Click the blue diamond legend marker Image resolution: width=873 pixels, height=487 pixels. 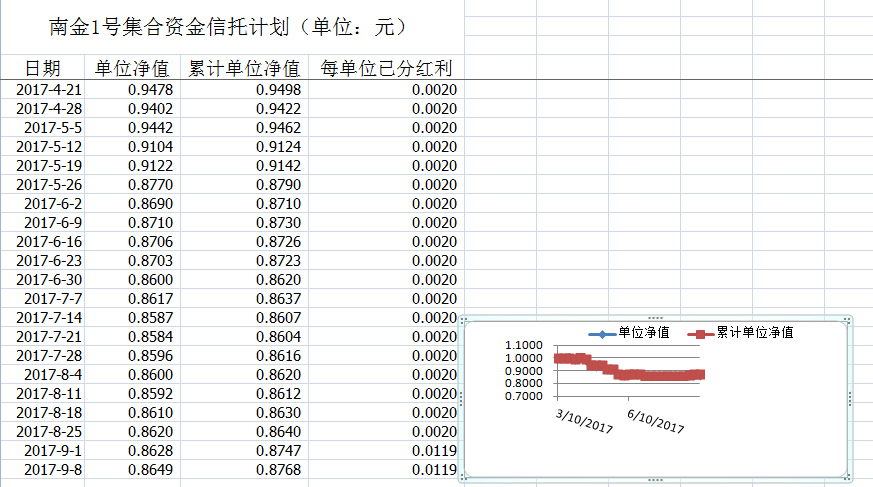[x=601, y=333]
